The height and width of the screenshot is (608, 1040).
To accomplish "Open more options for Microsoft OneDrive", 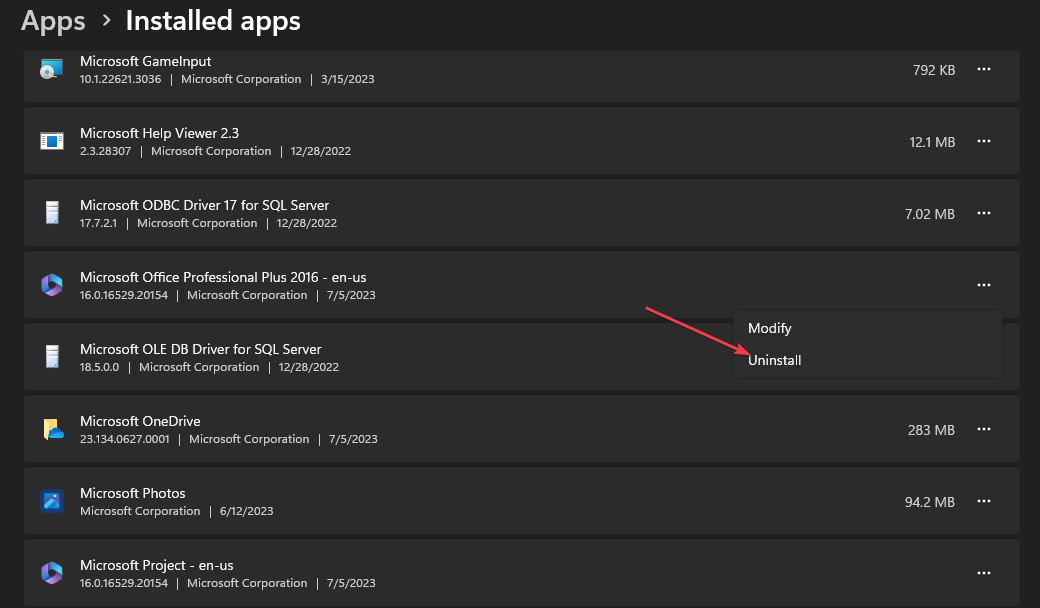I will [984, 429].
